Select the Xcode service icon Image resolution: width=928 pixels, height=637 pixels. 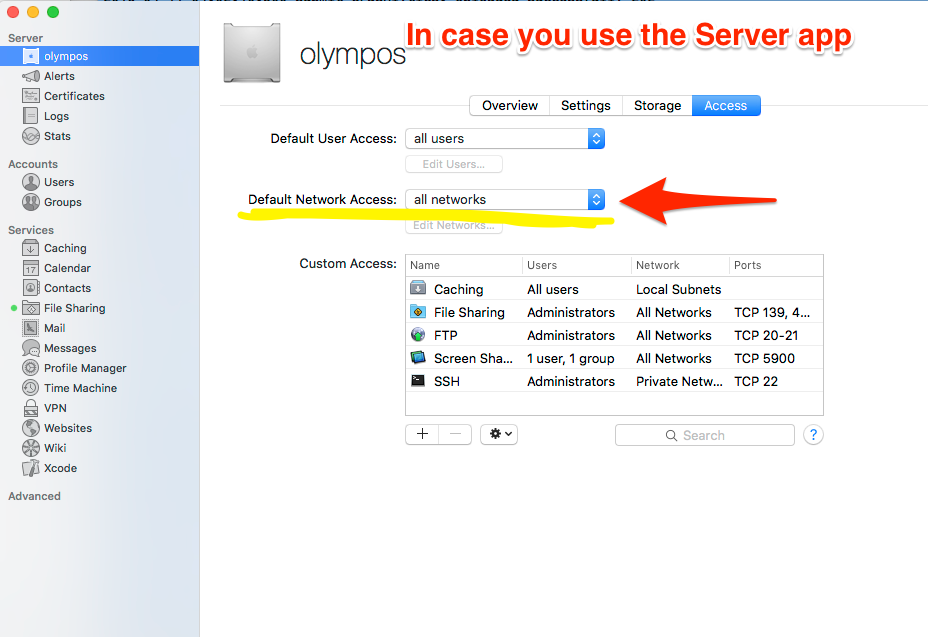31,468
